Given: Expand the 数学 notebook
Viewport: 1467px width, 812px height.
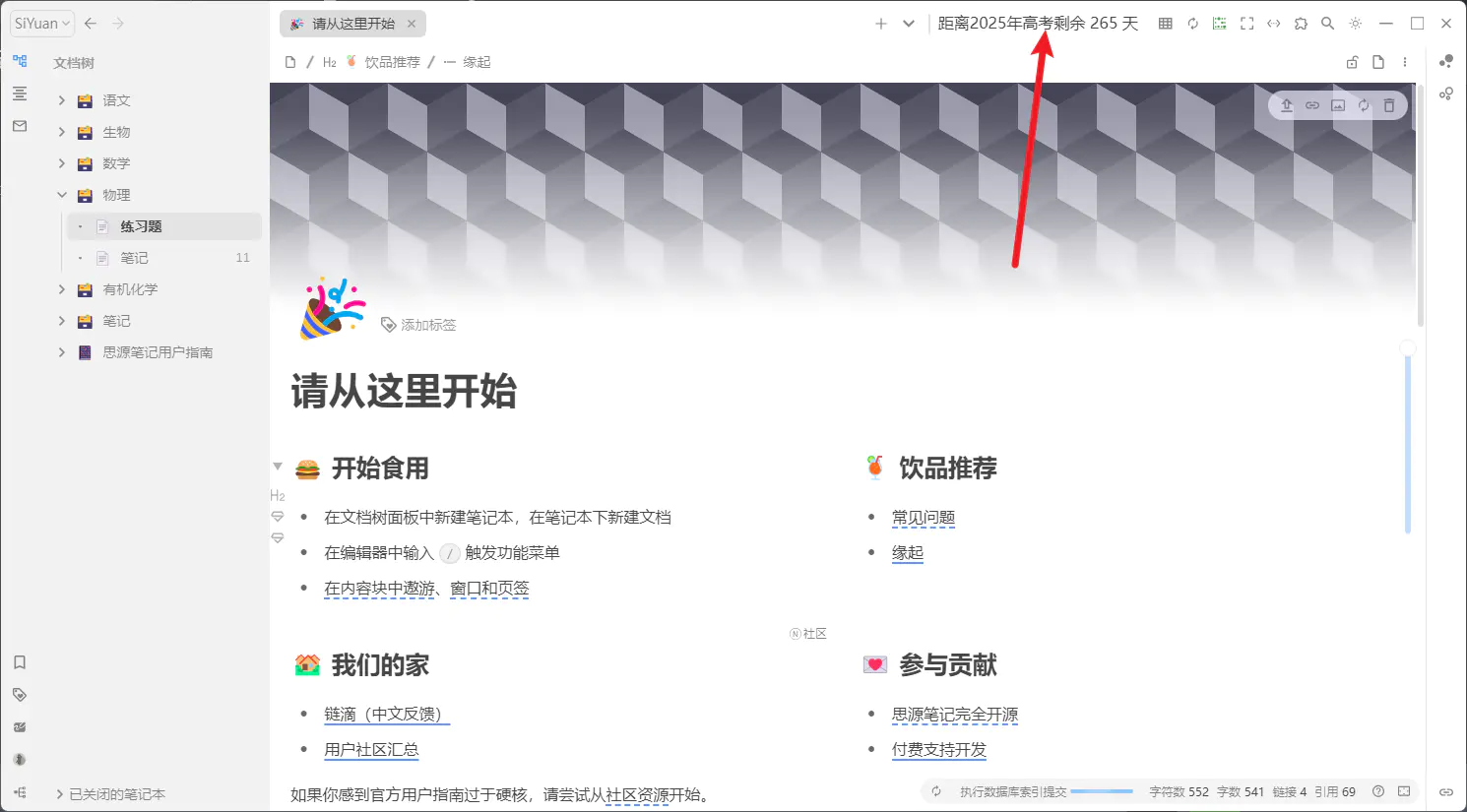Looking at the screenshot, I should (61, 163).
